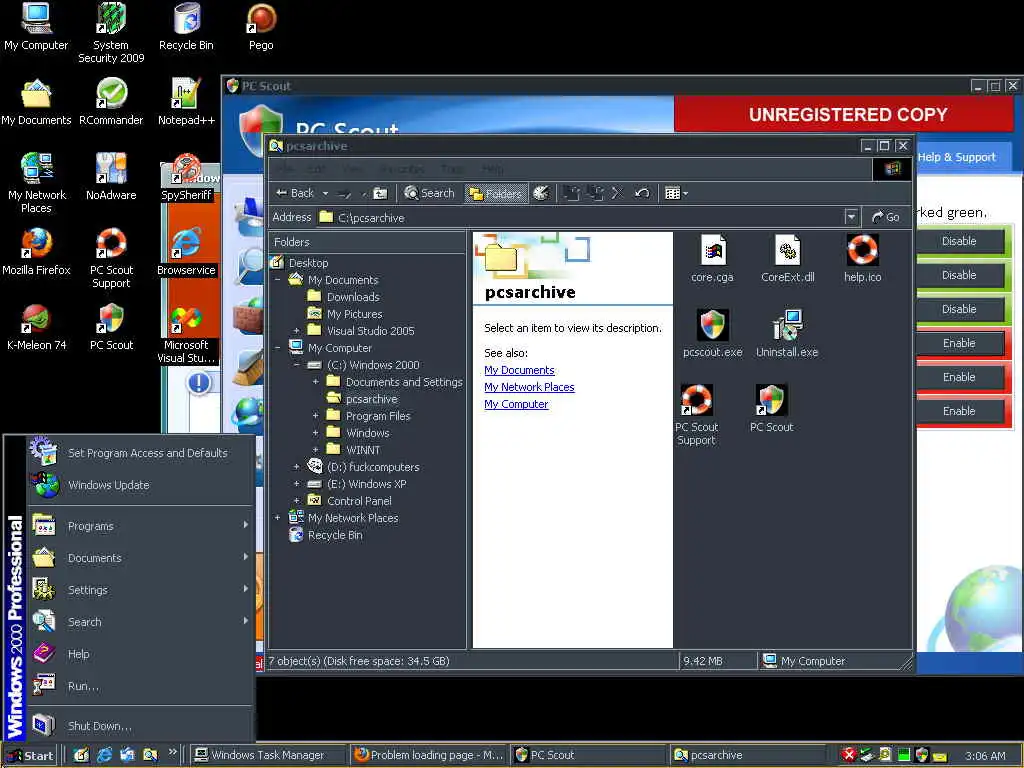The image size is (1024, 768).
Task: Select the help.ico lifebuoy file
Action: 862,259
